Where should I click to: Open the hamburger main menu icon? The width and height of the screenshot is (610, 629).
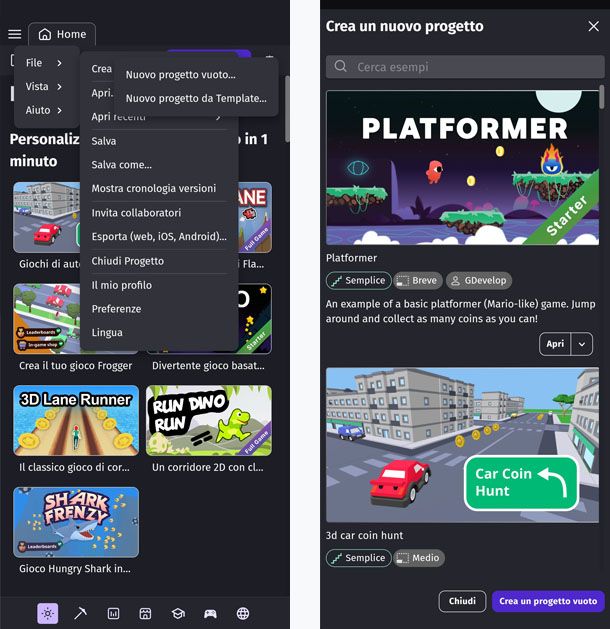click(15, 34)
